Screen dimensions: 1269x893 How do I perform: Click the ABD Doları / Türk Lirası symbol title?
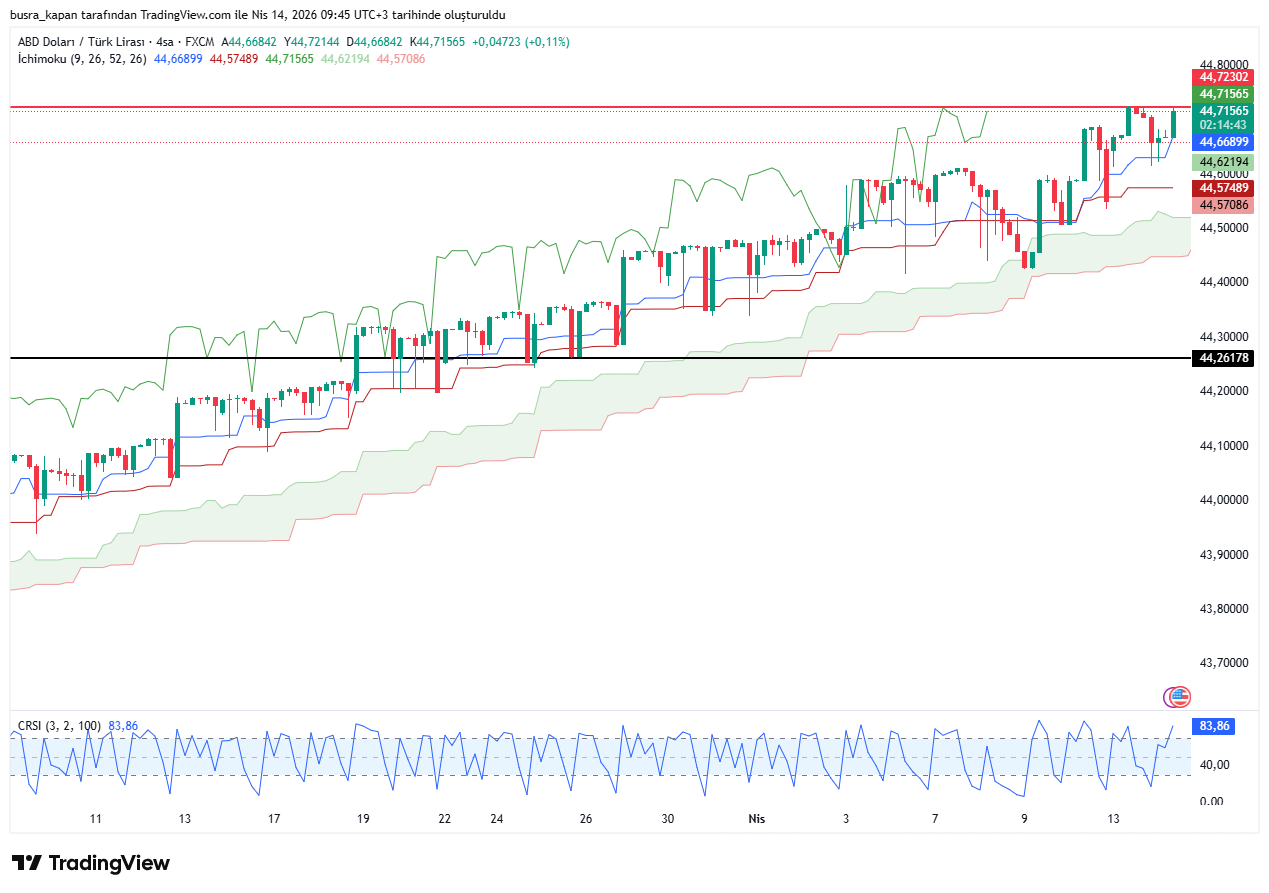click(82, 42)
